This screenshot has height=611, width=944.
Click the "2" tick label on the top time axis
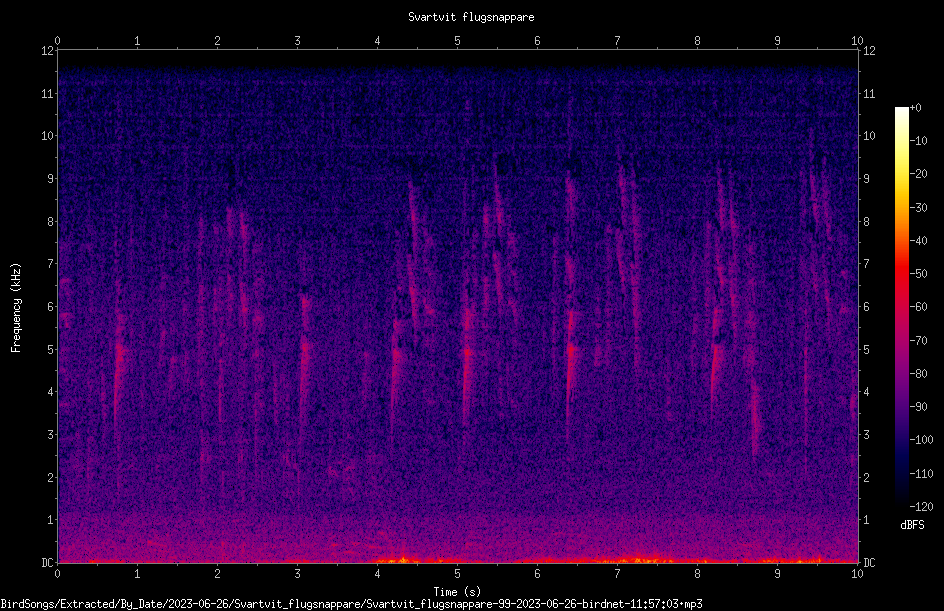[217, 40]
